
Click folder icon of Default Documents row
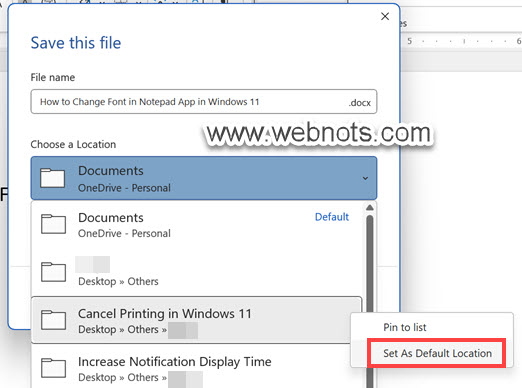click(x=53, y=224)
